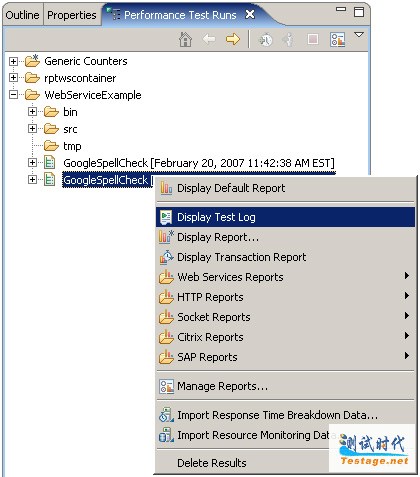Open SAP Reports submenu

(285, 357)
